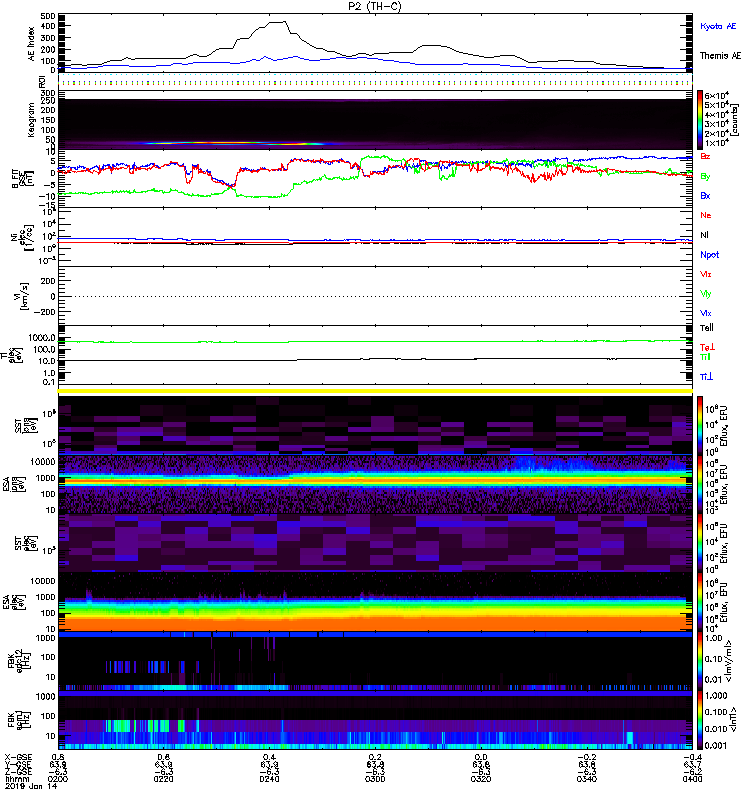The image size is (750, 800).
Task: Pick the FBK edc12 mV/m color bar
Action: coord(700,660)
